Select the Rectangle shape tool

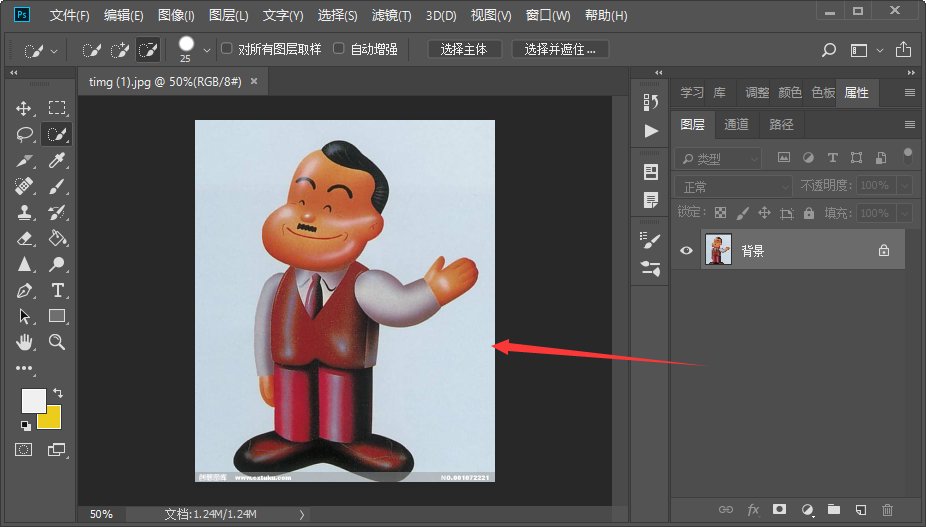pyautogui.click(x=57, y=316)
